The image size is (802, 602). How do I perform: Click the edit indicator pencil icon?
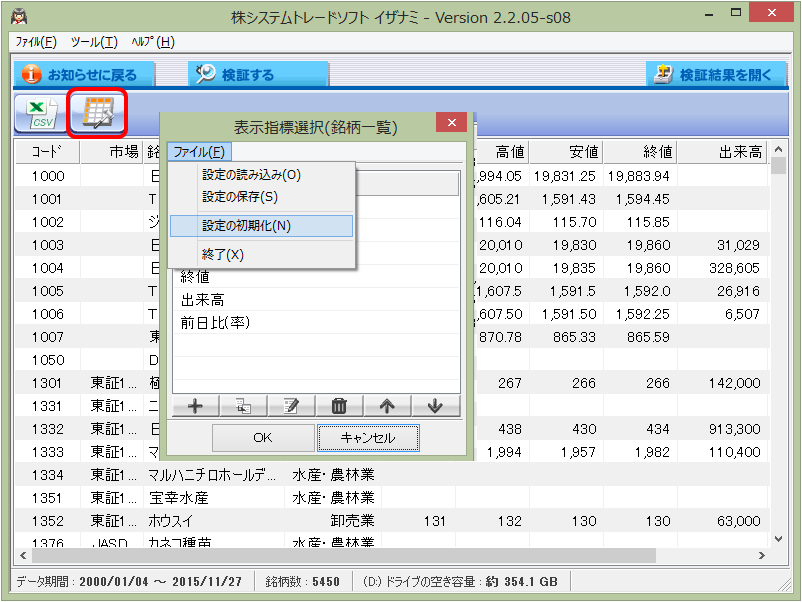coord(291,406)
